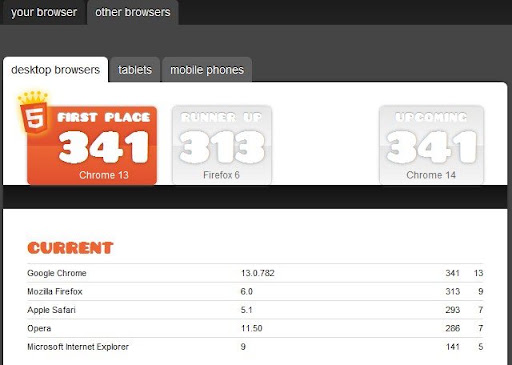Image resolution: width=512 pixels, height=365 pixels.
Task: Click score '293' in Apple Safari row
Action: coord(452,310)
